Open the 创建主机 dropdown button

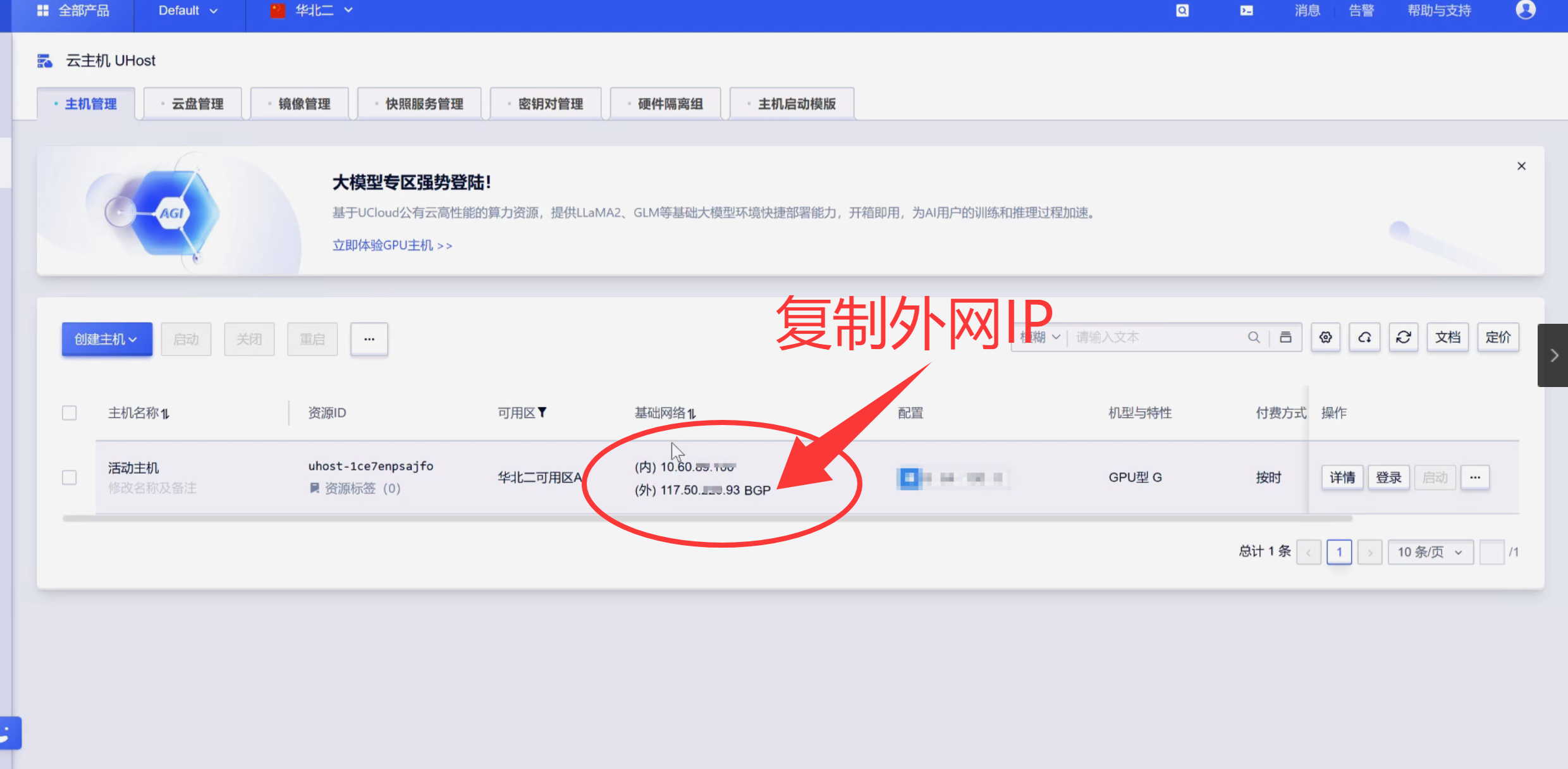tap(107, 339)
